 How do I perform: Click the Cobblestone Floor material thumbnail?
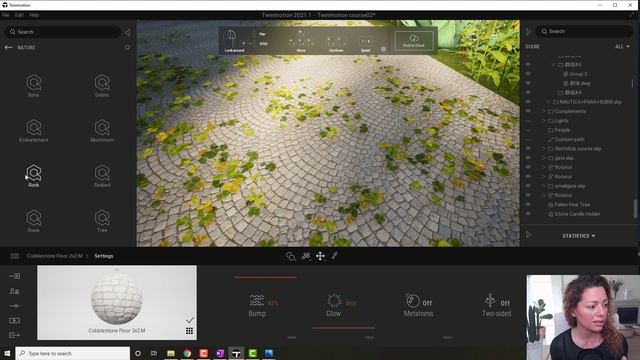pyautogui.click(x=117, y=302)
